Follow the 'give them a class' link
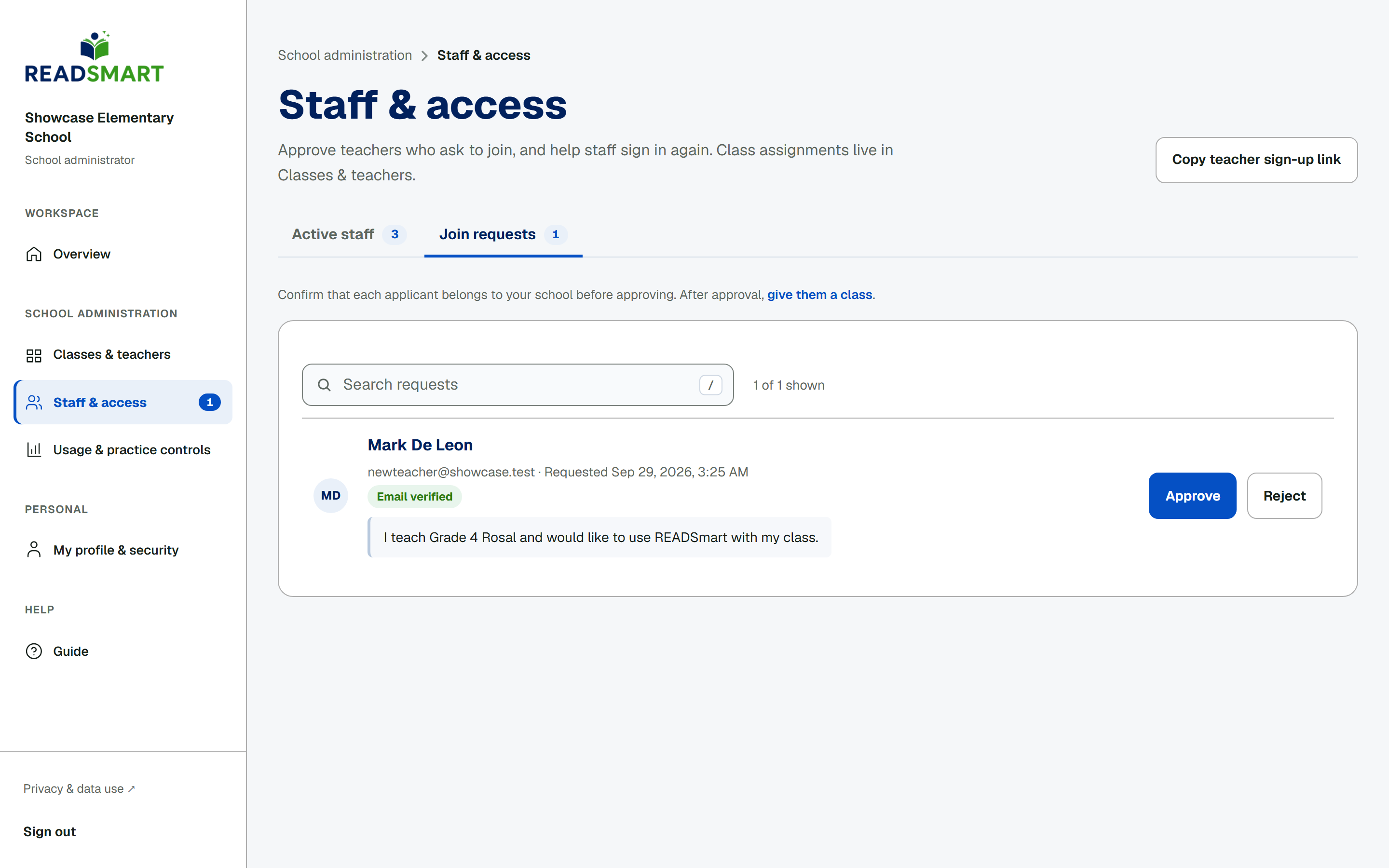 819,295
